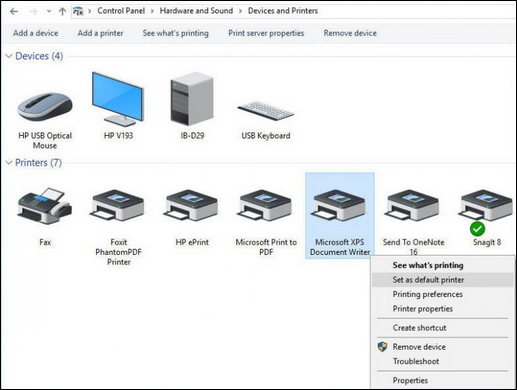This screenshot has height=390, width=517.
Task: Select the Fax printer icon
Action: [44, 206]
